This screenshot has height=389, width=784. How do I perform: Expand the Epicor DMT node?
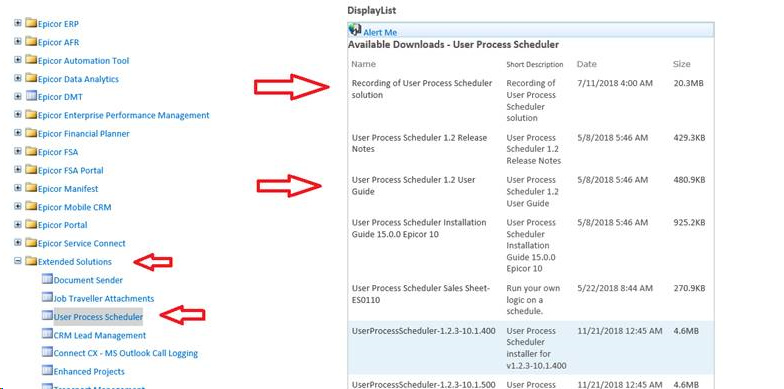pos(18,96)
